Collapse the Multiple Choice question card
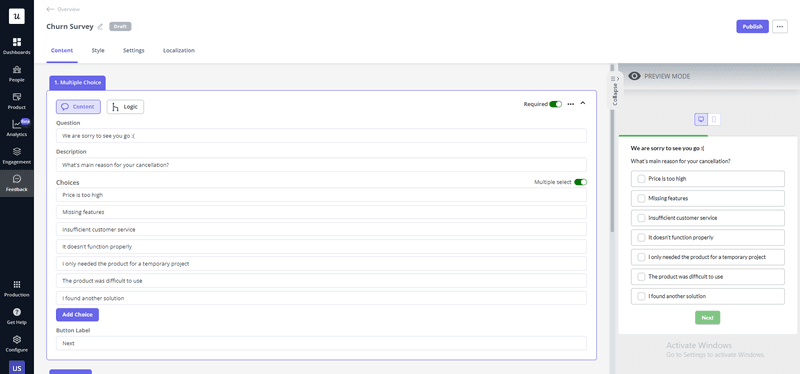The image size is (800, 374). (x=583, y=104)
